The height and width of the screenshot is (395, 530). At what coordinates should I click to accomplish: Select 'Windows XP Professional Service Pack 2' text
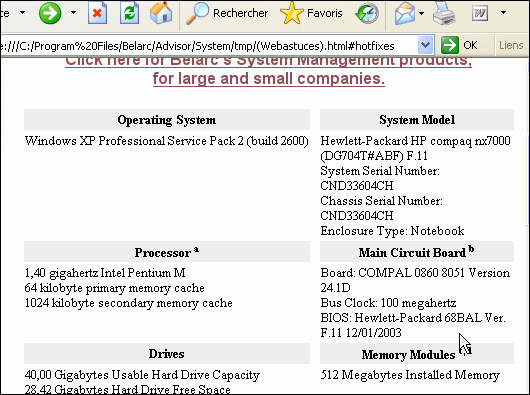(x=134, y=141)
